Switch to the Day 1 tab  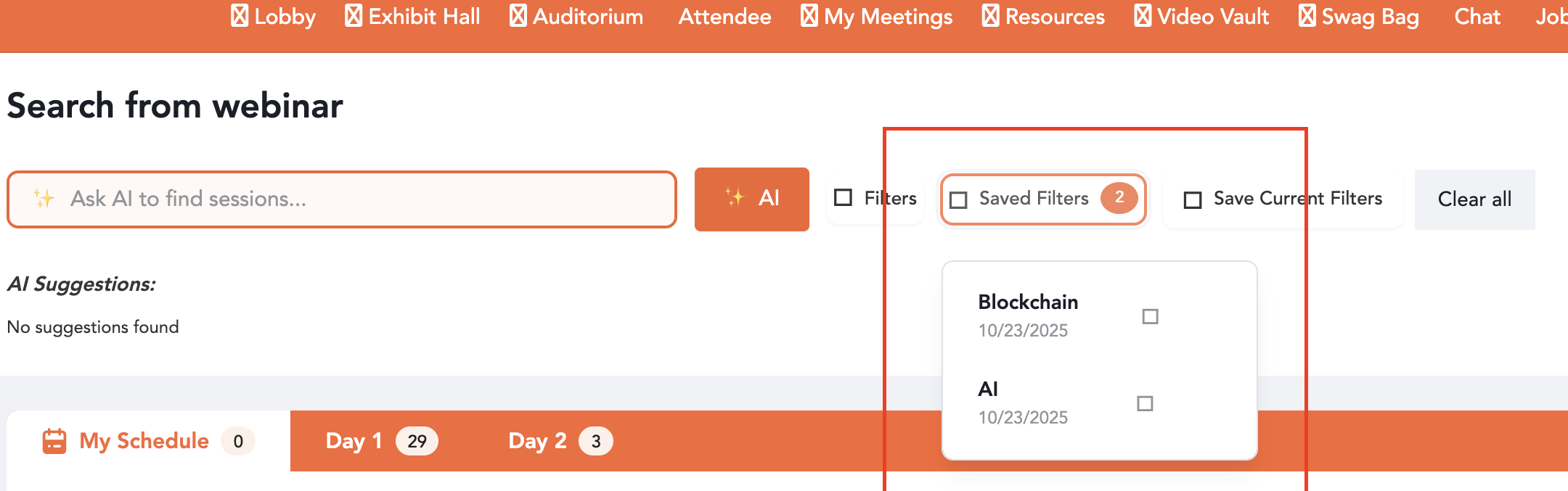pyautogui.click(x=381, y=441)
